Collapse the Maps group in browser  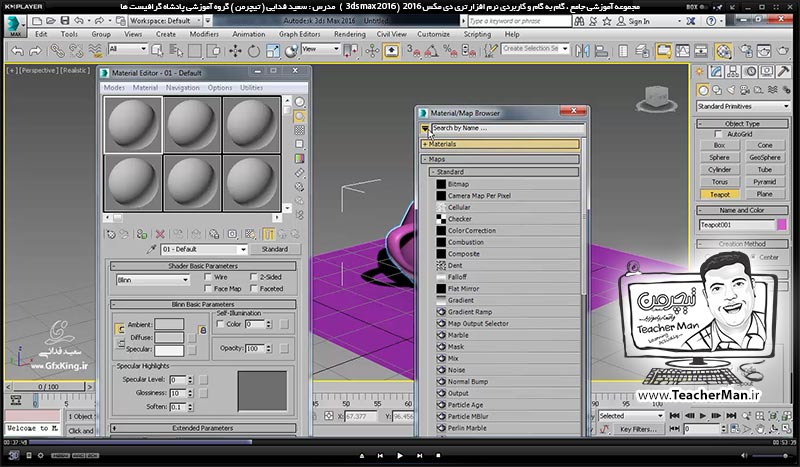[501, 159]
